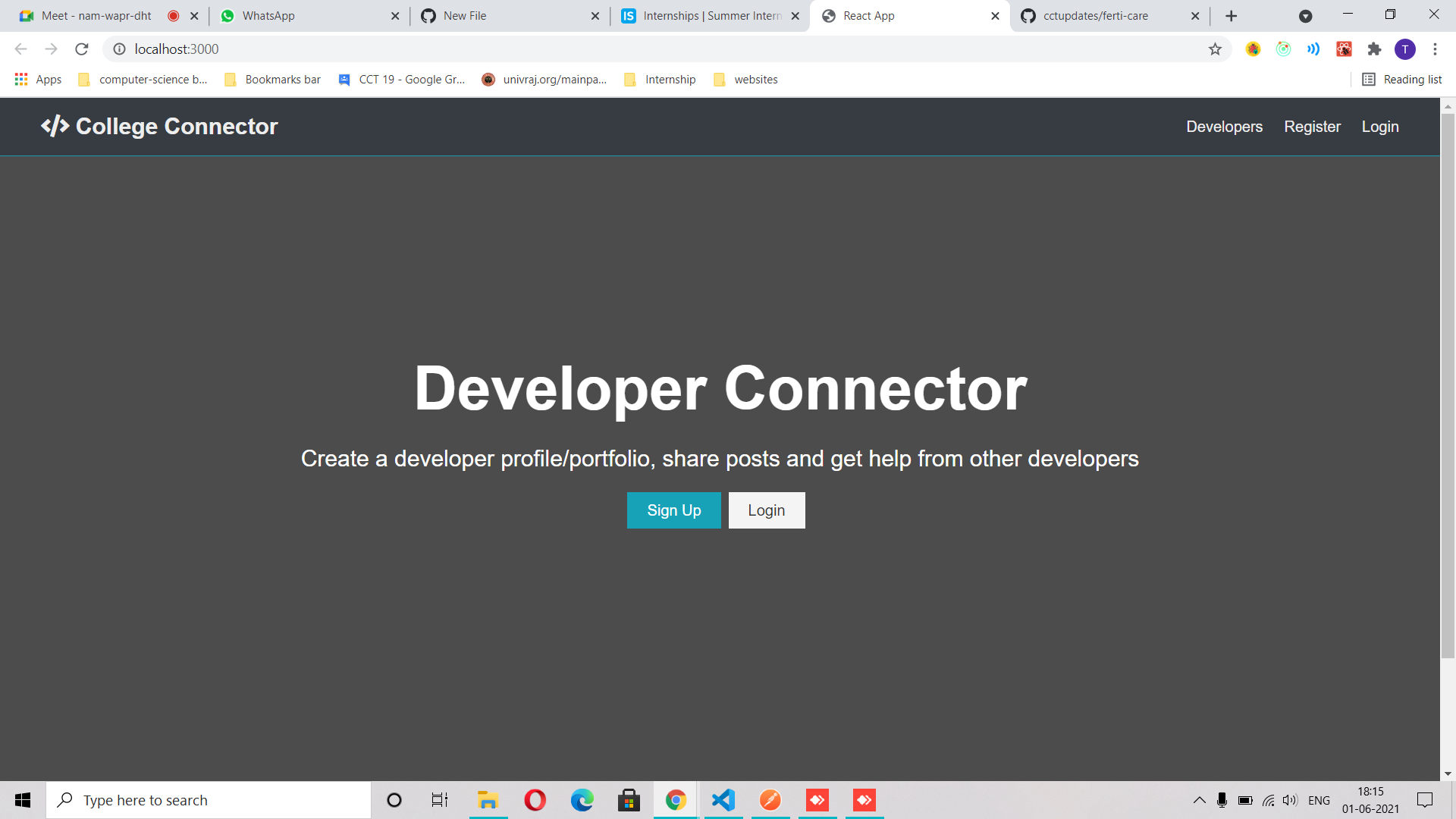Bookmark this page with the star icon
This screenshot has width=1456, height=819.
coord(1216,49)
